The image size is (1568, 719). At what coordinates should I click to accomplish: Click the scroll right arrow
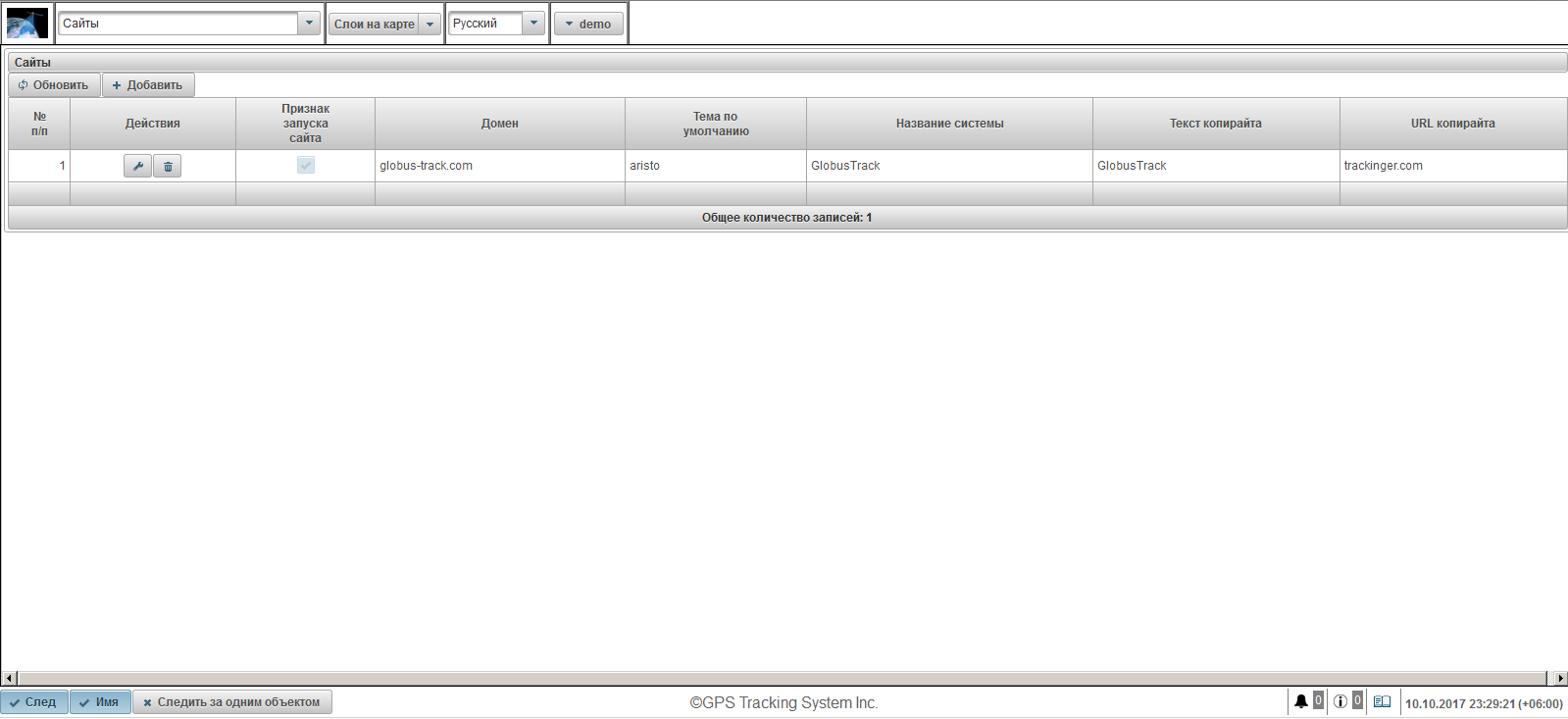click(1560, 678)
